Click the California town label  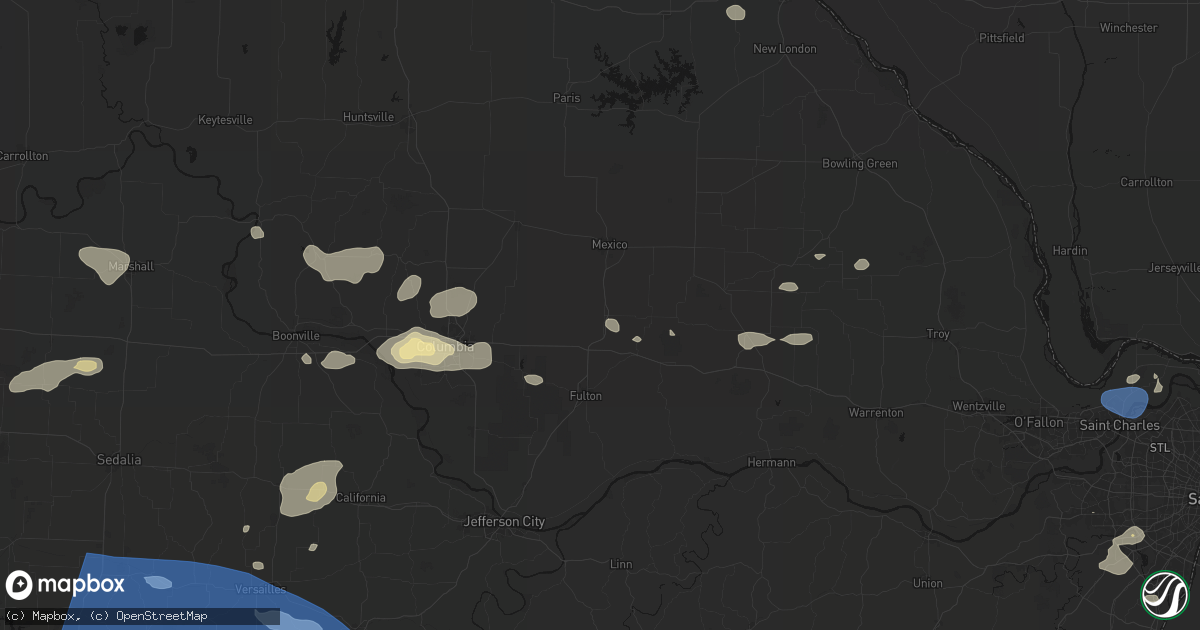pyautogui.click(x=360, y=498)
